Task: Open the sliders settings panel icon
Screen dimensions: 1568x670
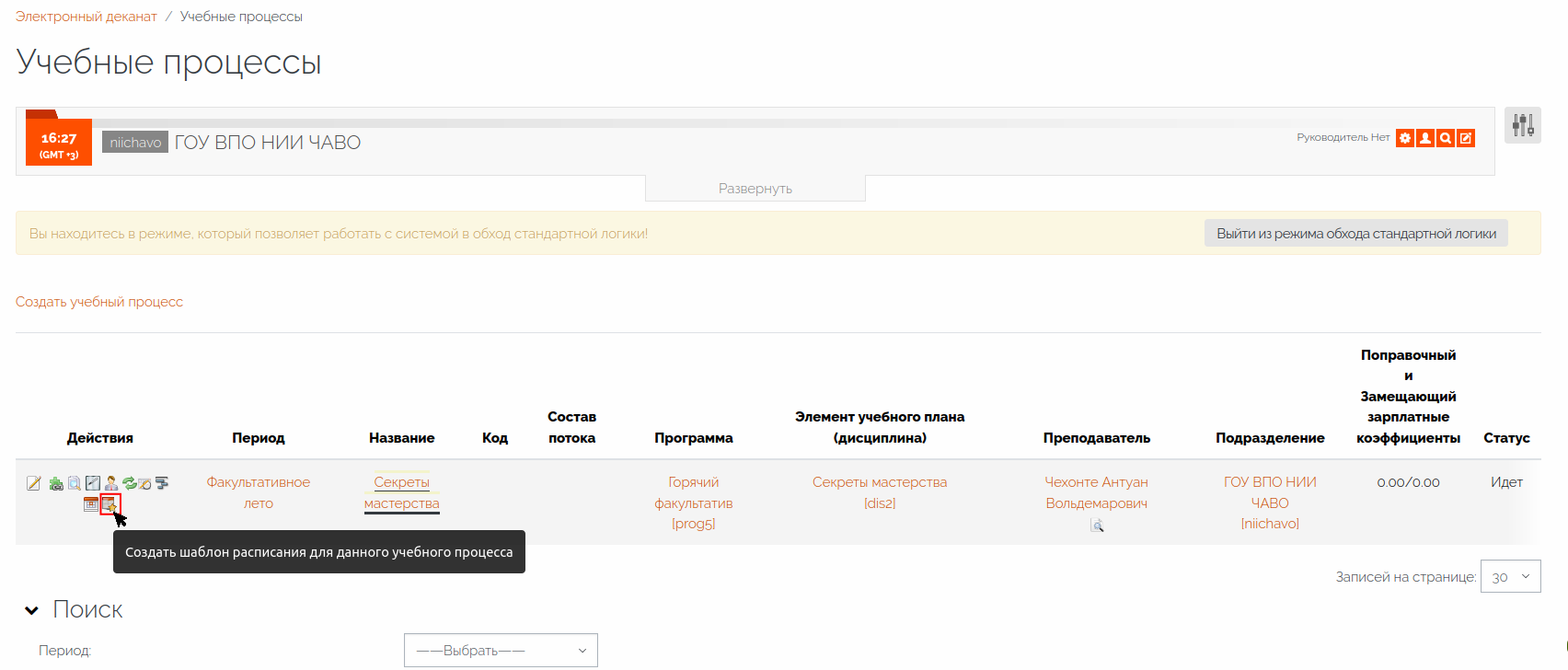Action: 1523,125
